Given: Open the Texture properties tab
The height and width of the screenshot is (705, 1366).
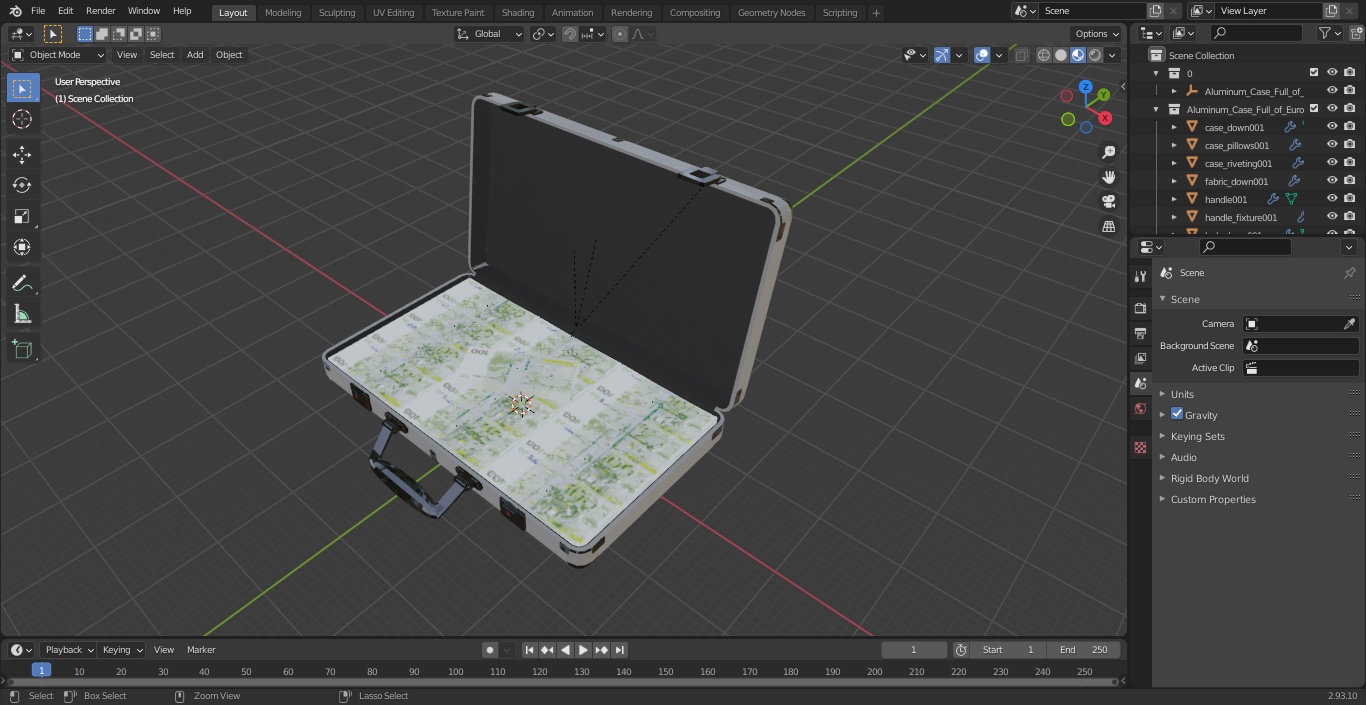Looking at the screenshot, I should click(x=1140, y=448).
